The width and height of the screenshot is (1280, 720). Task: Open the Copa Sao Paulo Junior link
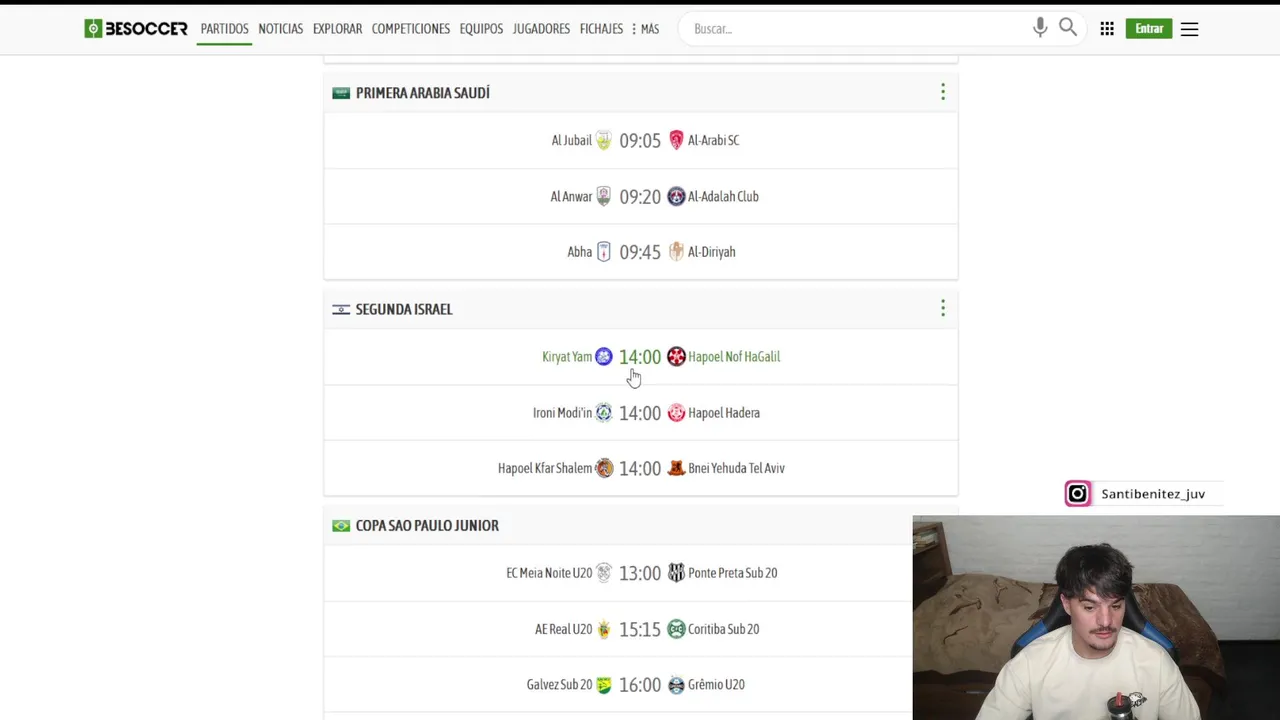(427, 526)
